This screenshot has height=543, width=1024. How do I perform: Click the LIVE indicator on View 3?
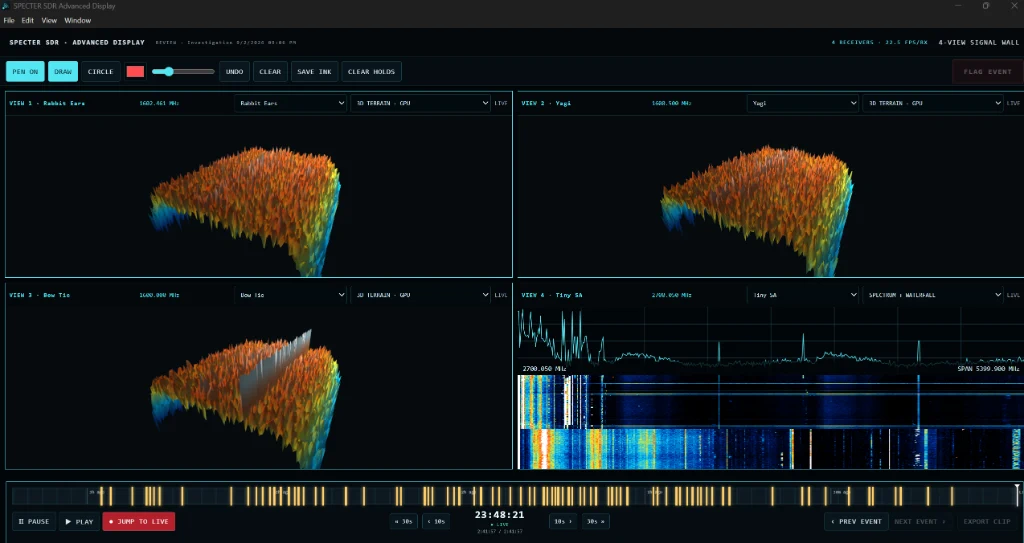click(501, 295)
